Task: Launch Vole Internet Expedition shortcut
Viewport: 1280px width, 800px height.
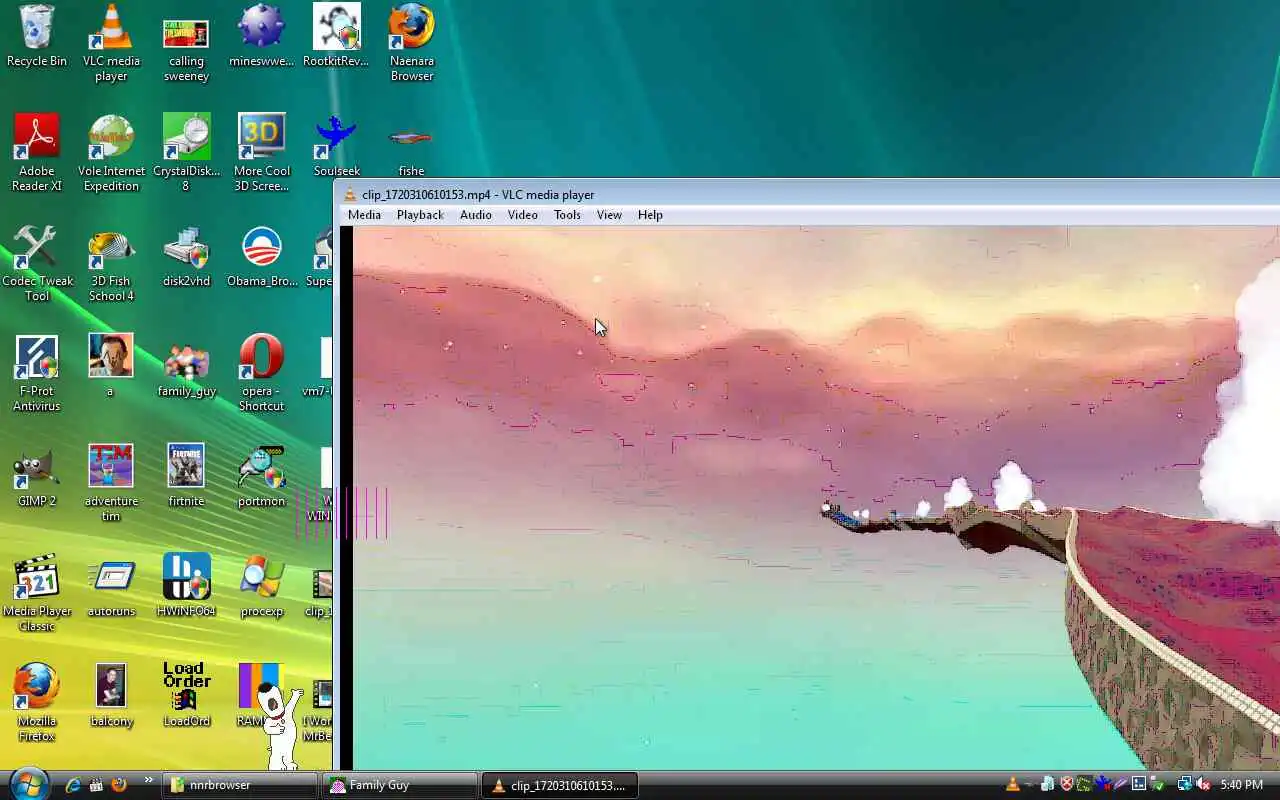Action: tap(111, 154)
